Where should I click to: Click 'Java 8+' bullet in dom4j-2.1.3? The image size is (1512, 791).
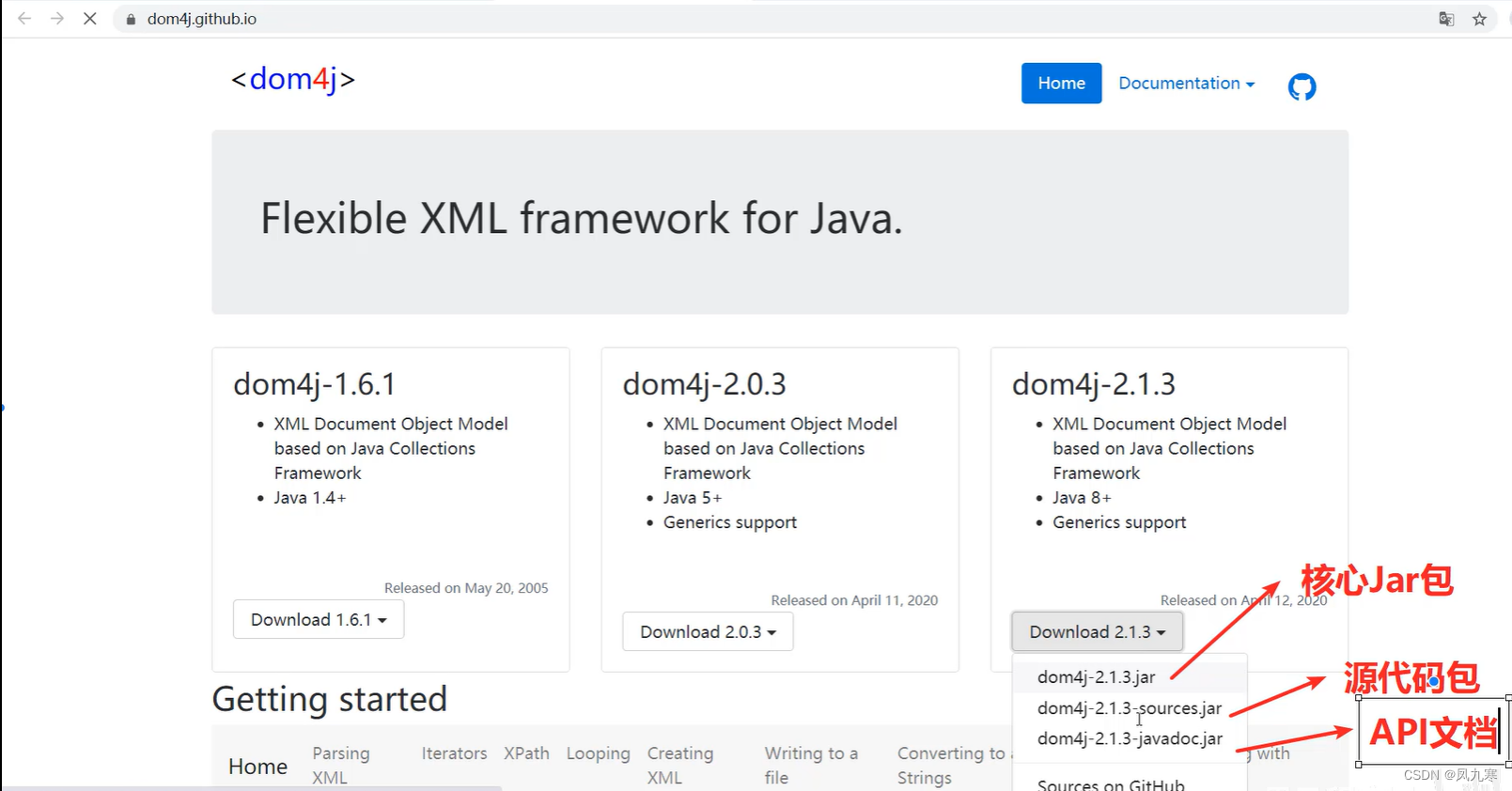click(1082, 498)
